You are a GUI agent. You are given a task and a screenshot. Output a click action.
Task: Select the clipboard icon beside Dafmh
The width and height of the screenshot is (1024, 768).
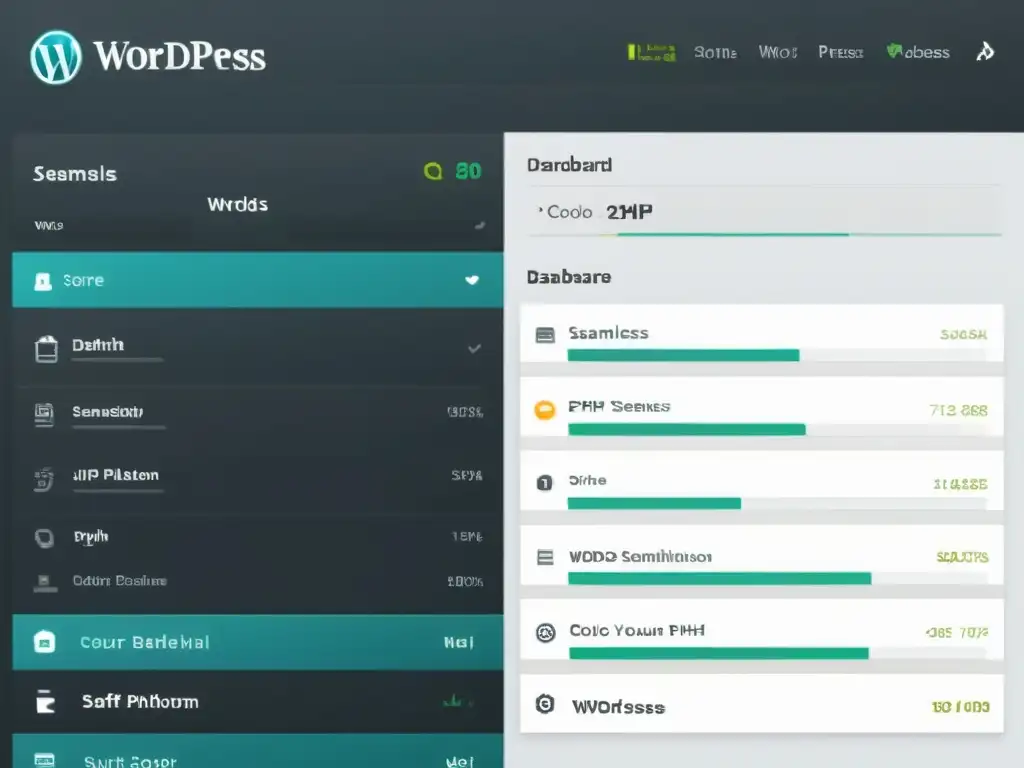(46, 348)
